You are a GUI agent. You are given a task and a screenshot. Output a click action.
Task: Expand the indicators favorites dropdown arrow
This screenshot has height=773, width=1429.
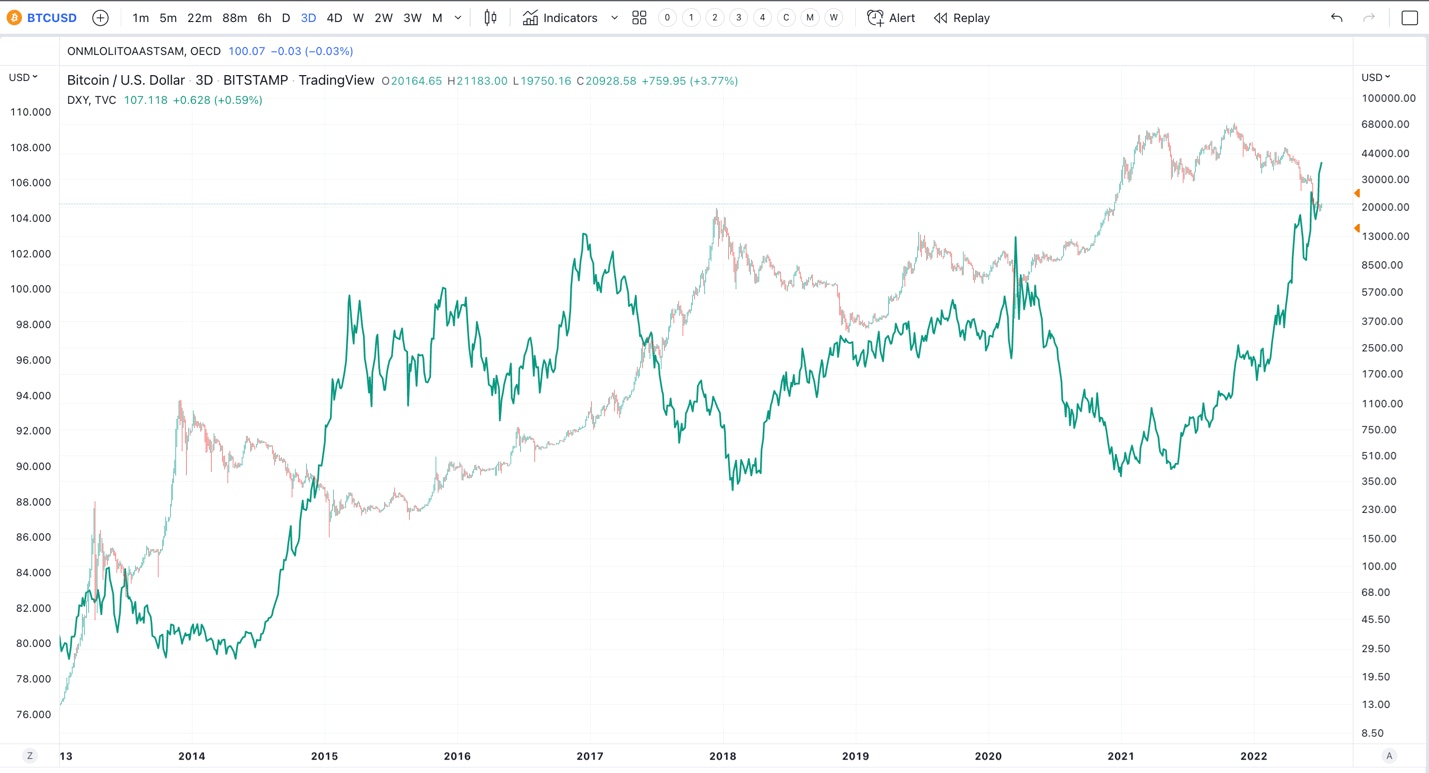(x=614, y=18)
